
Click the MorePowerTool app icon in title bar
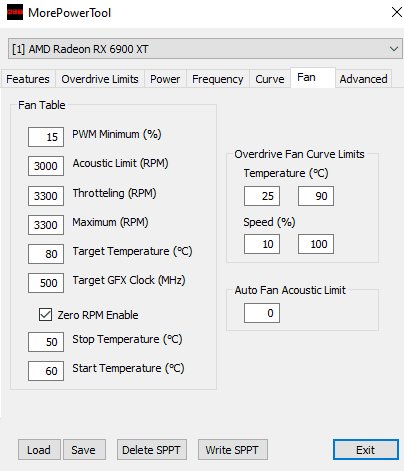click(15, 12)
